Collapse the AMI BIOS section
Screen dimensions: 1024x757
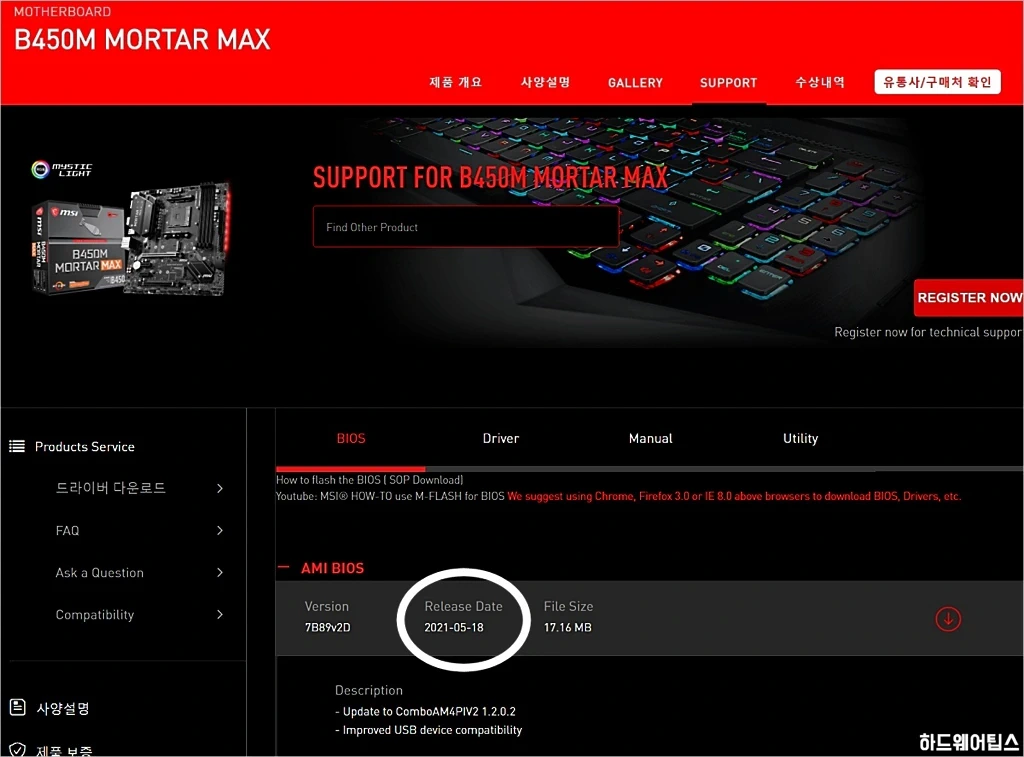283,568
